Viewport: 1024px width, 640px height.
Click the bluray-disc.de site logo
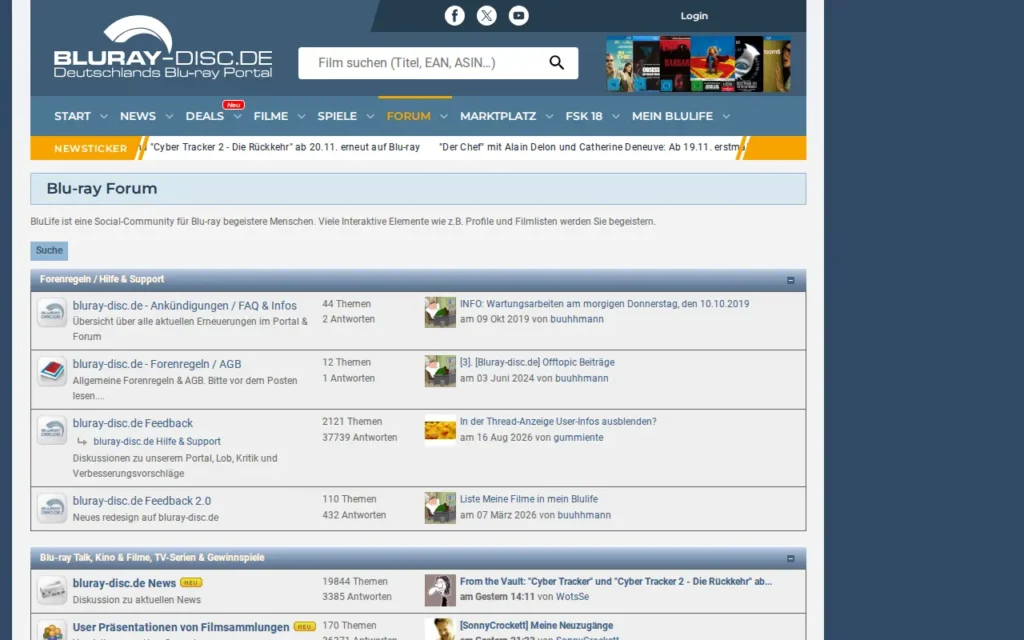coord(163,47)
